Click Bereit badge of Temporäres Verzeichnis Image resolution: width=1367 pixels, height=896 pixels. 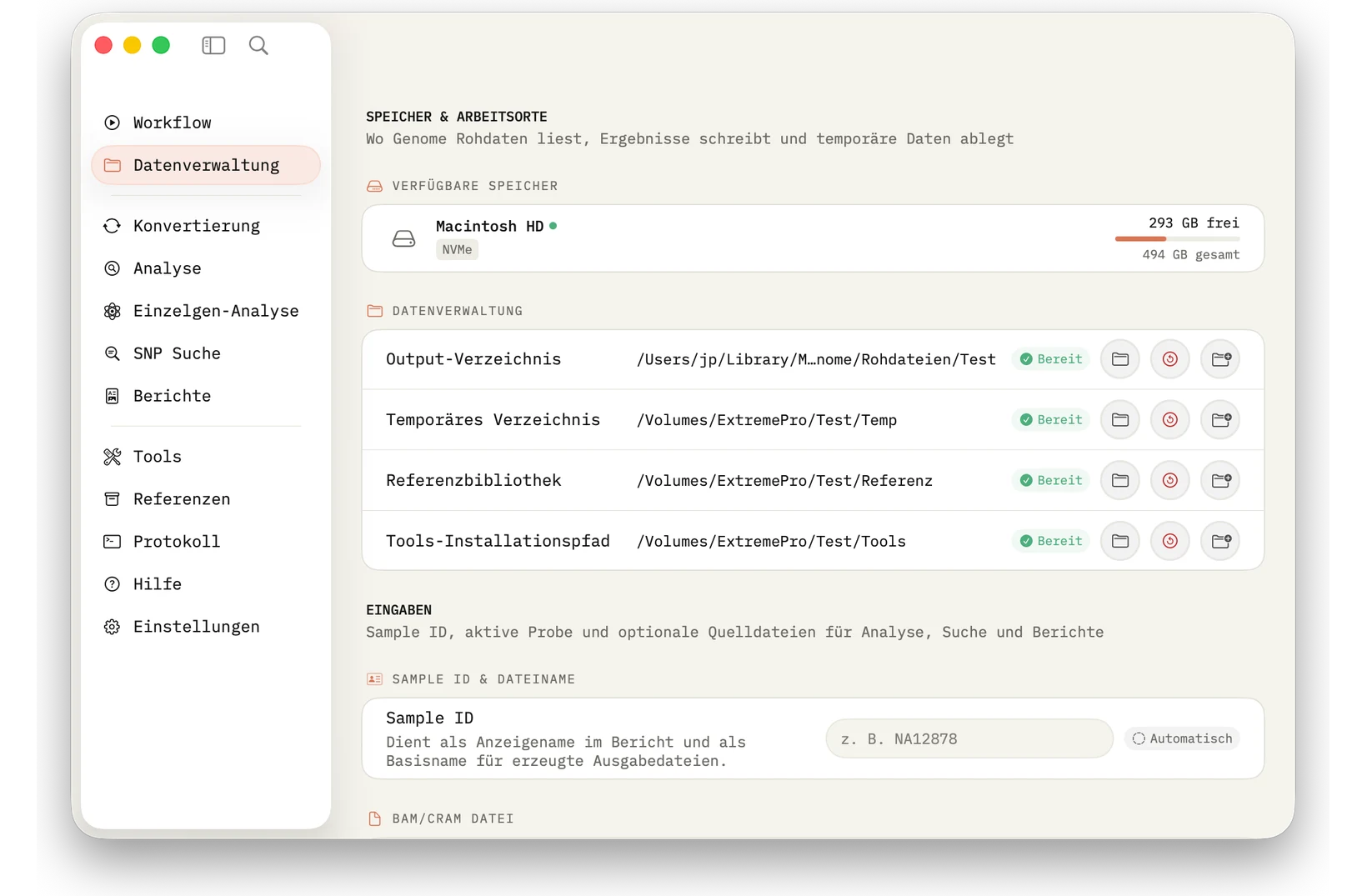pyautogui.click(x=1051, y=419)
